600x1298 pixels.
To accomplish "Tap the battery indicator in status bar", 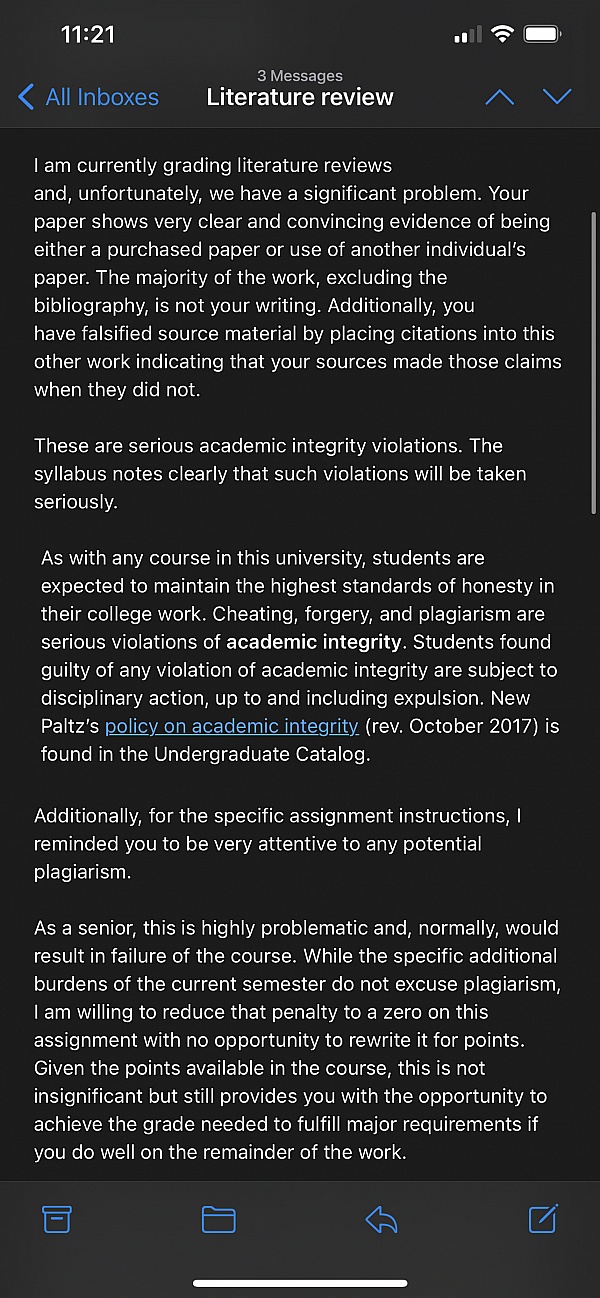I will click(x=543, y=35).
